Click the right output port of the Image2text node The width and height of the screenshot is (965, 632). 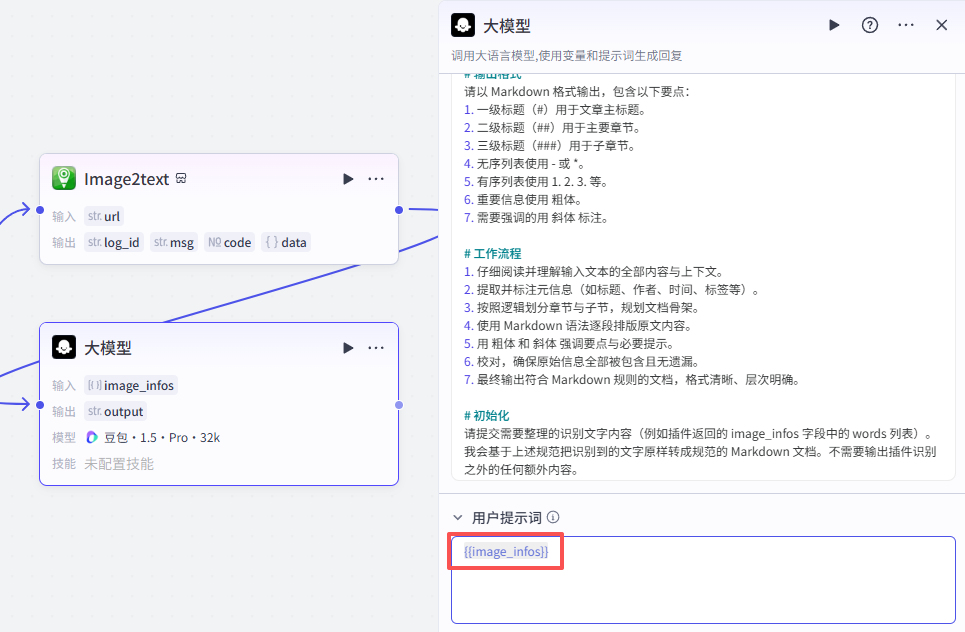399,210
